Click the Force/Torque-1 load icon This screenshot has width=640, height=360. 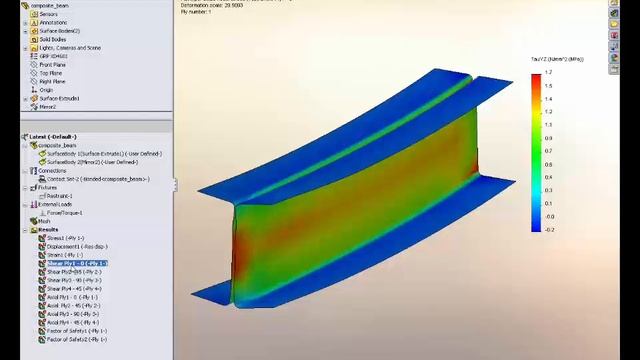pos(42,213)
